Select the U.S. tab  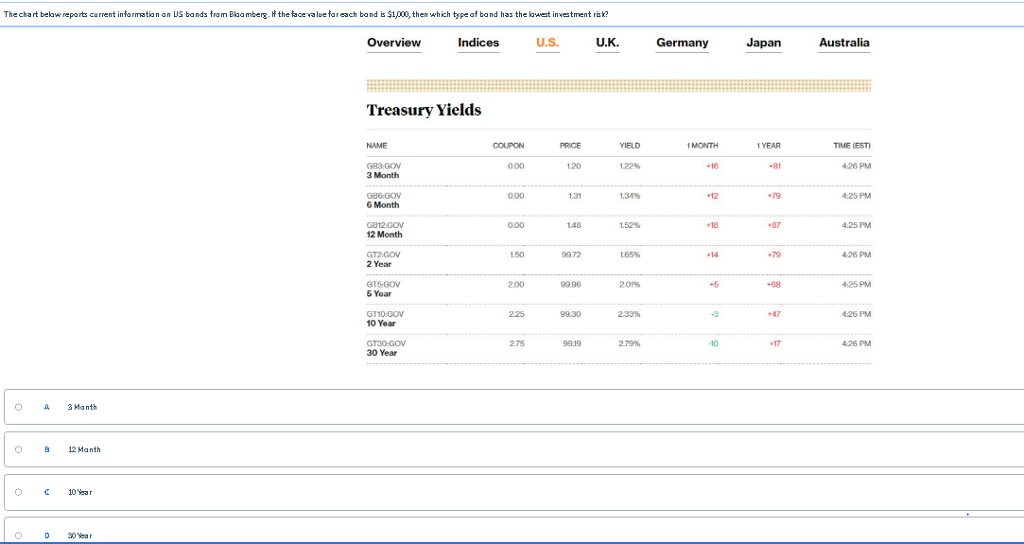pyautogui.click(x=547, y=42)
